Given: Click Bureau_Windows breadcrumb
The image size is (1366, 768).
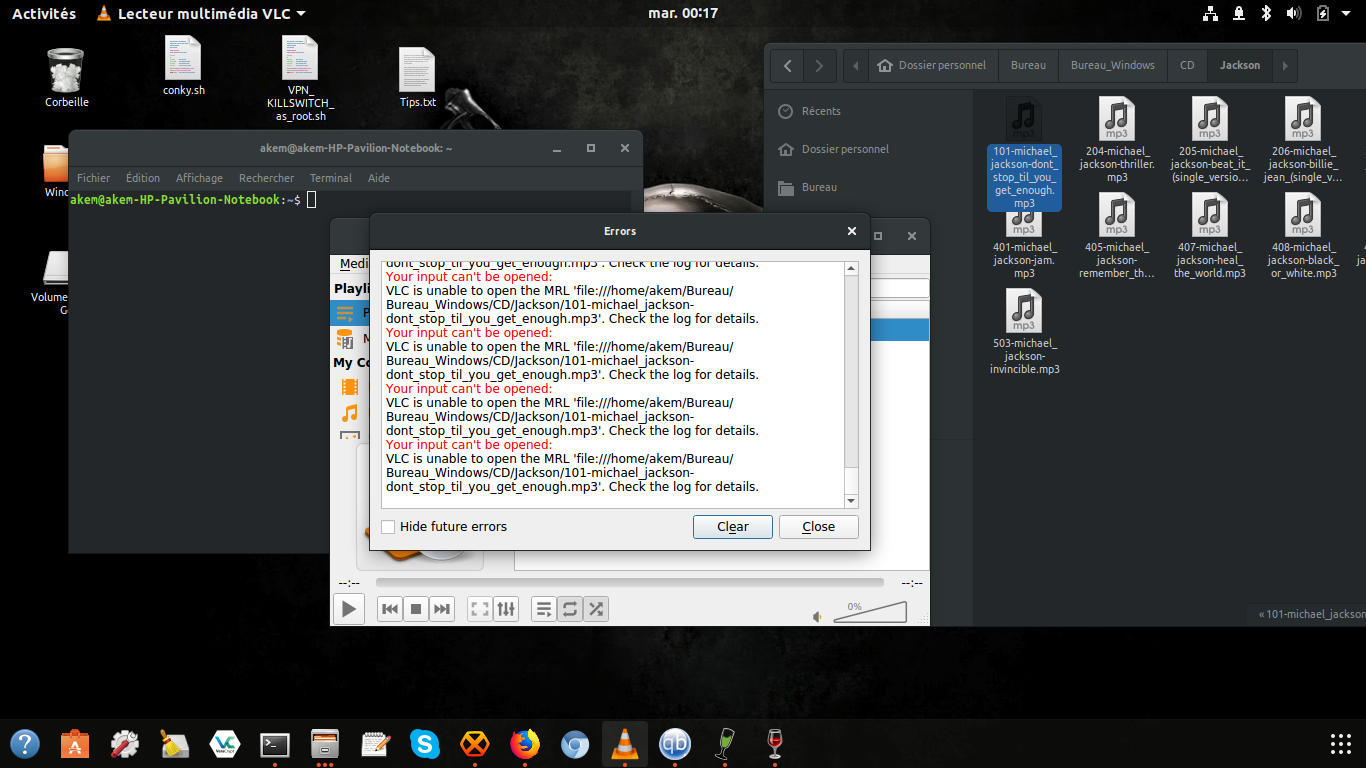Looking at the screenshot, I should pos(1113,65).
